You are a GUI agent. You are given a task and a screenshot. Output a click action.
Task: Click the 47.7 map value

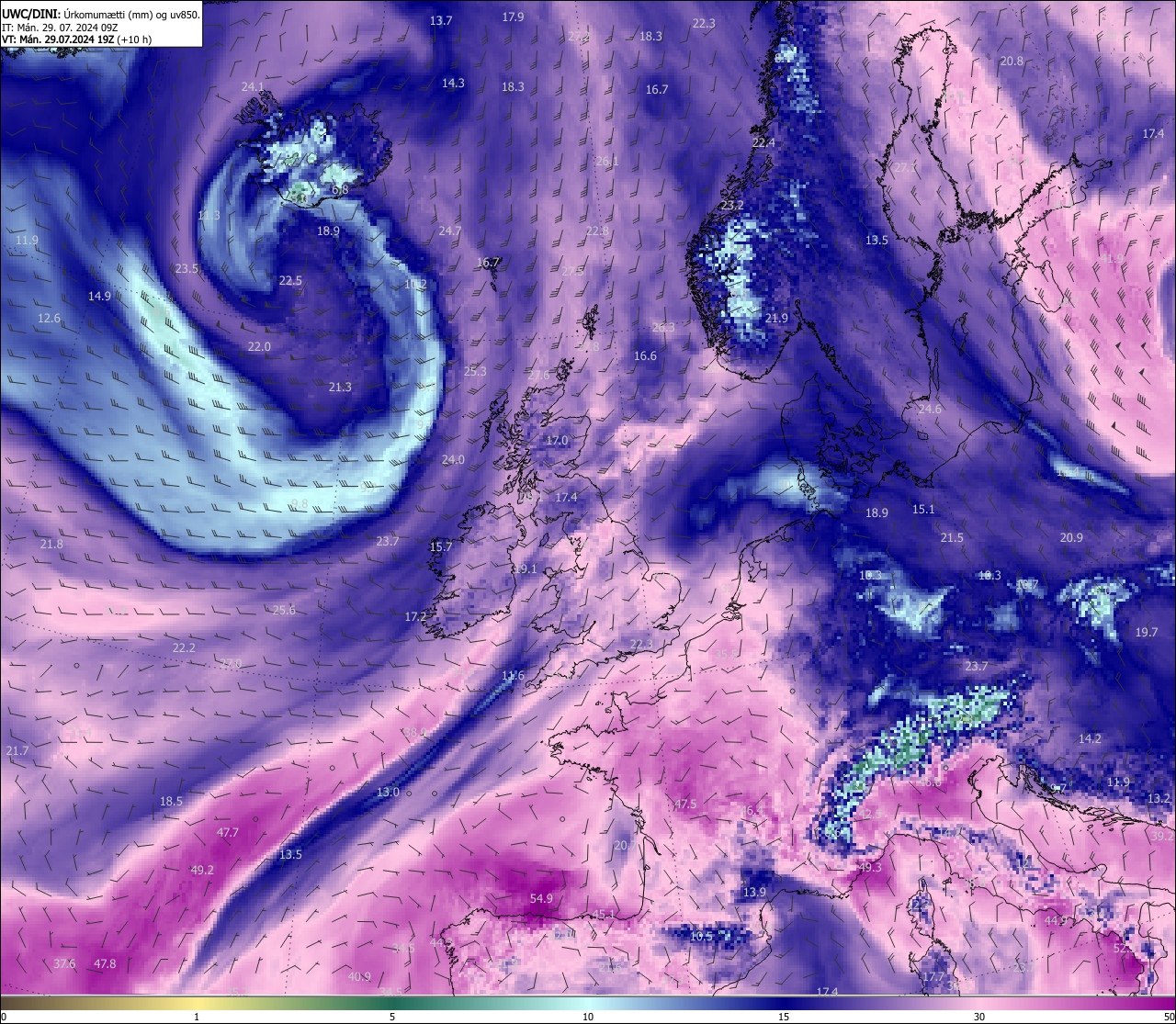(x=227, y=832)
